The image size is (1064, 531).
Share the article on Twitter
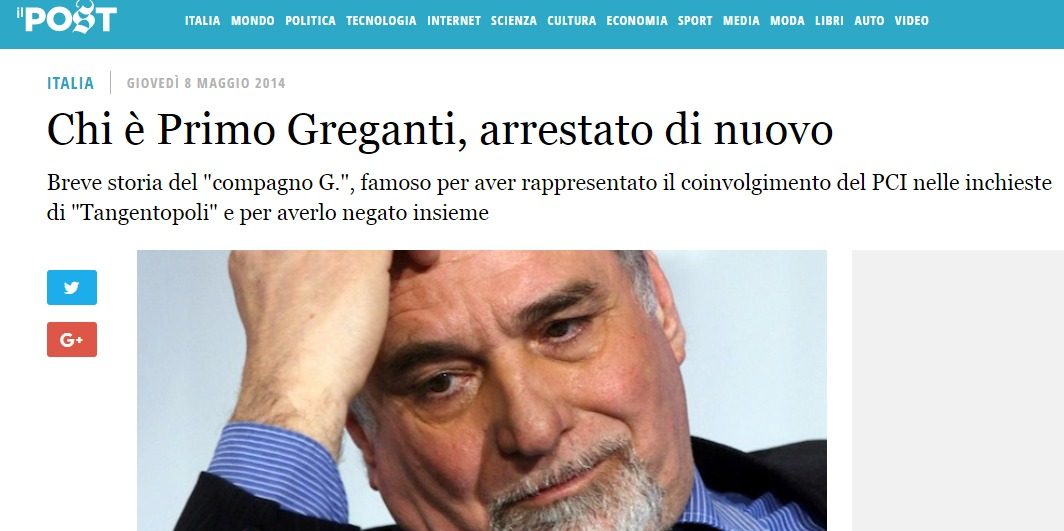(x=72, y=288)
